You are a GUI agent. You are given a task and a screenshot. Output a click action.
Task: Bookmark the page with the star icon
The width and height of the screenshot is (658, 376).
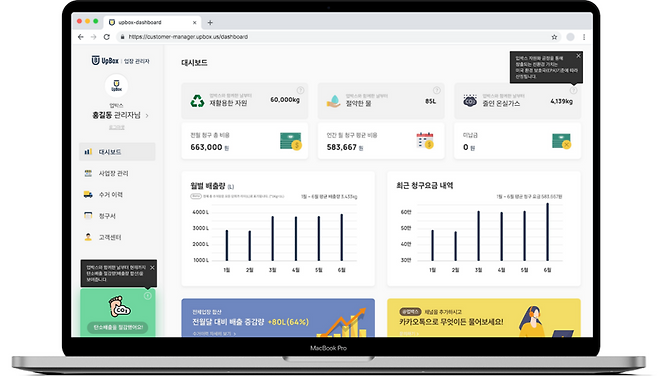554,37
